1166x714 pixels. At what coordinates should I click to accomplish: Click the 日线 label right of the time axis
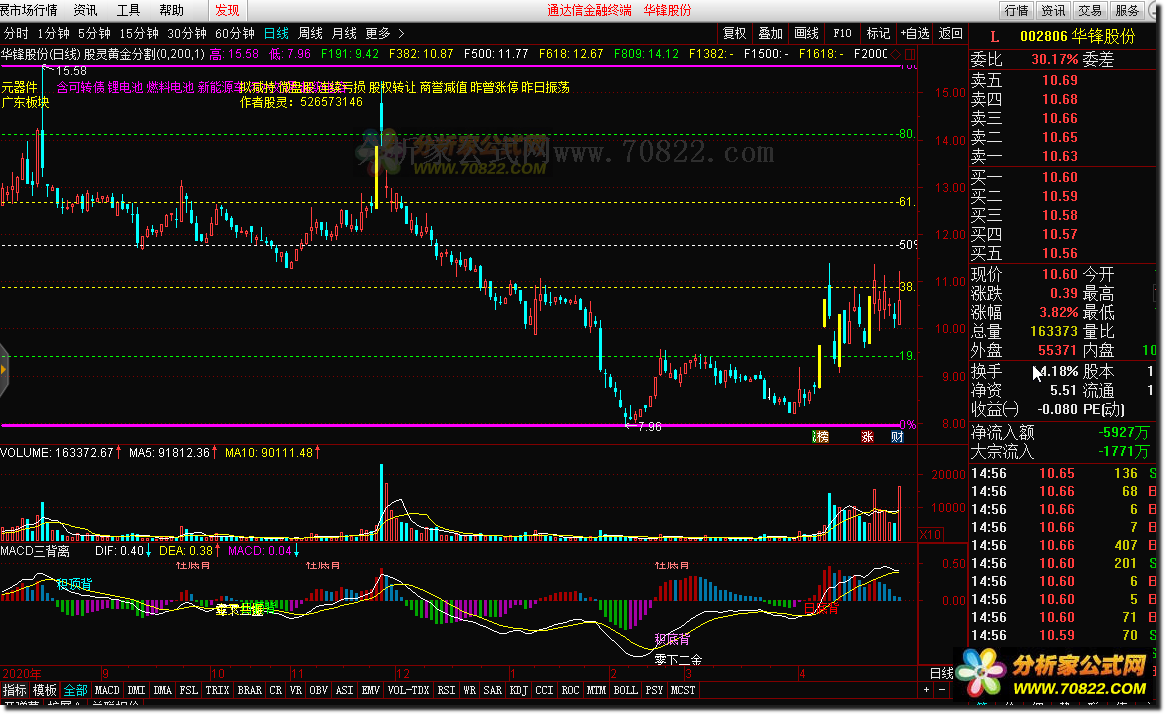[941, 673]
